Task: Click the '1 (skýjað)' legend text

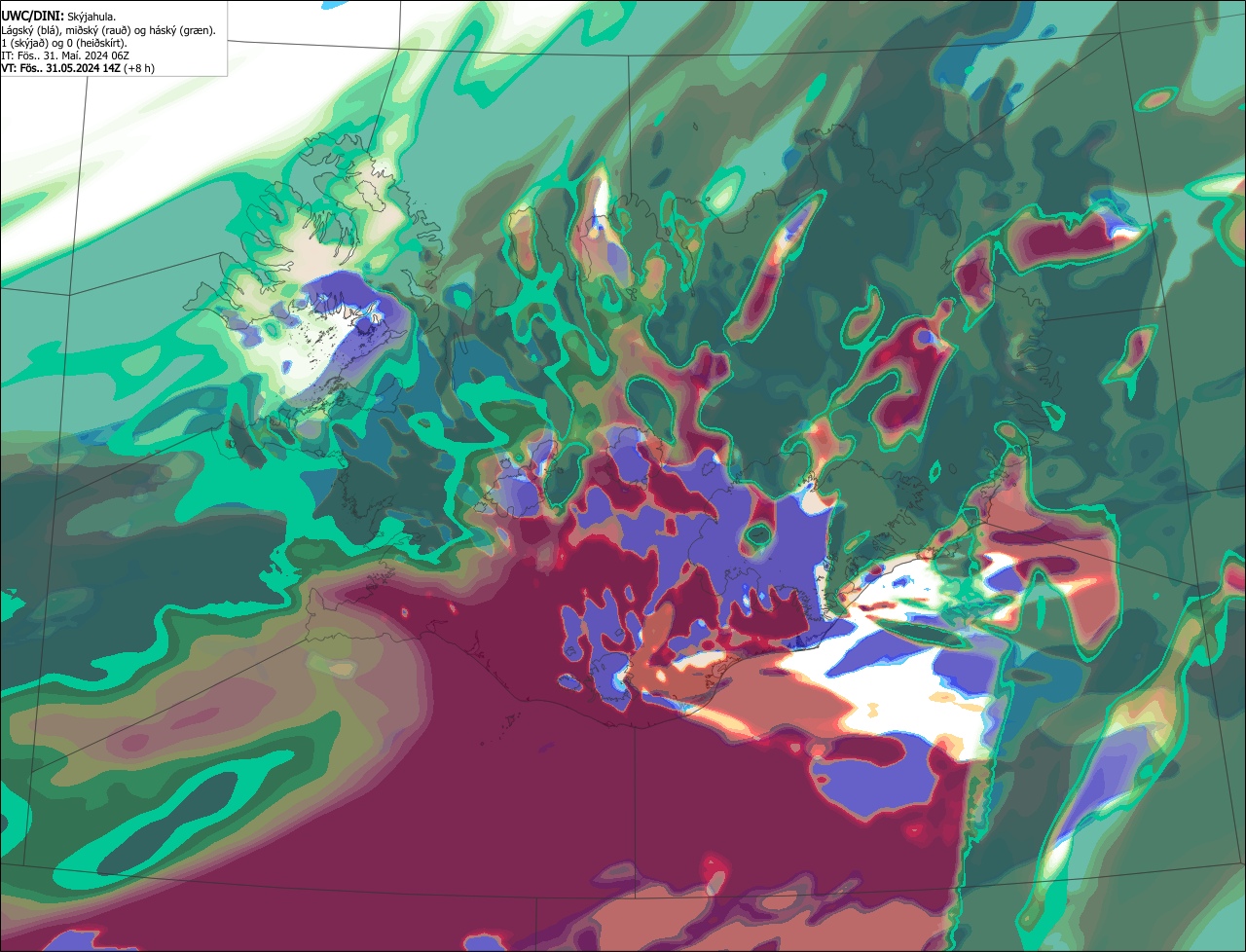Action: coord(24,44)
